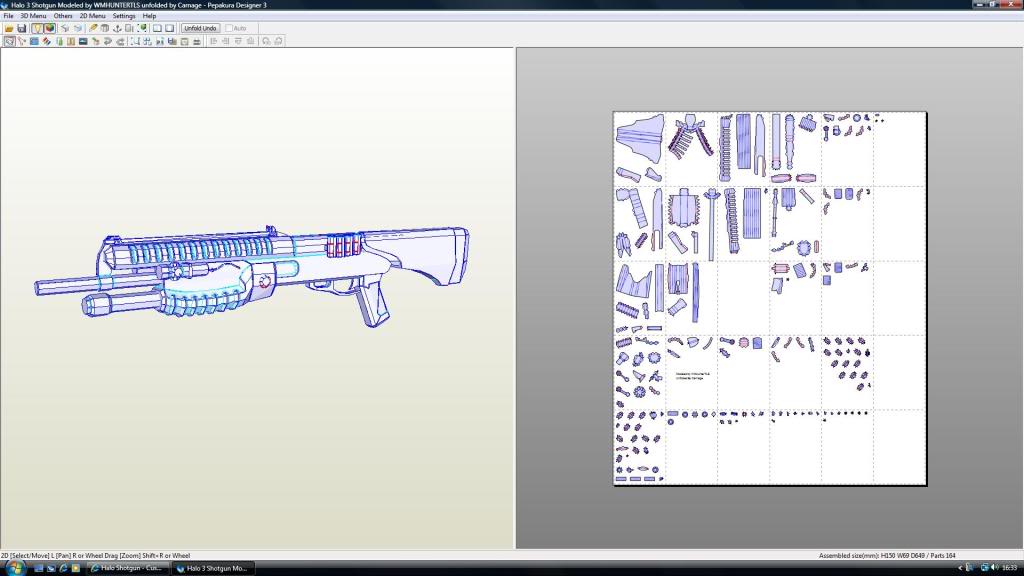Toggle the texture display colored cube icon
The height and width of the screenshot is (576, 1024).
[50, 28]
